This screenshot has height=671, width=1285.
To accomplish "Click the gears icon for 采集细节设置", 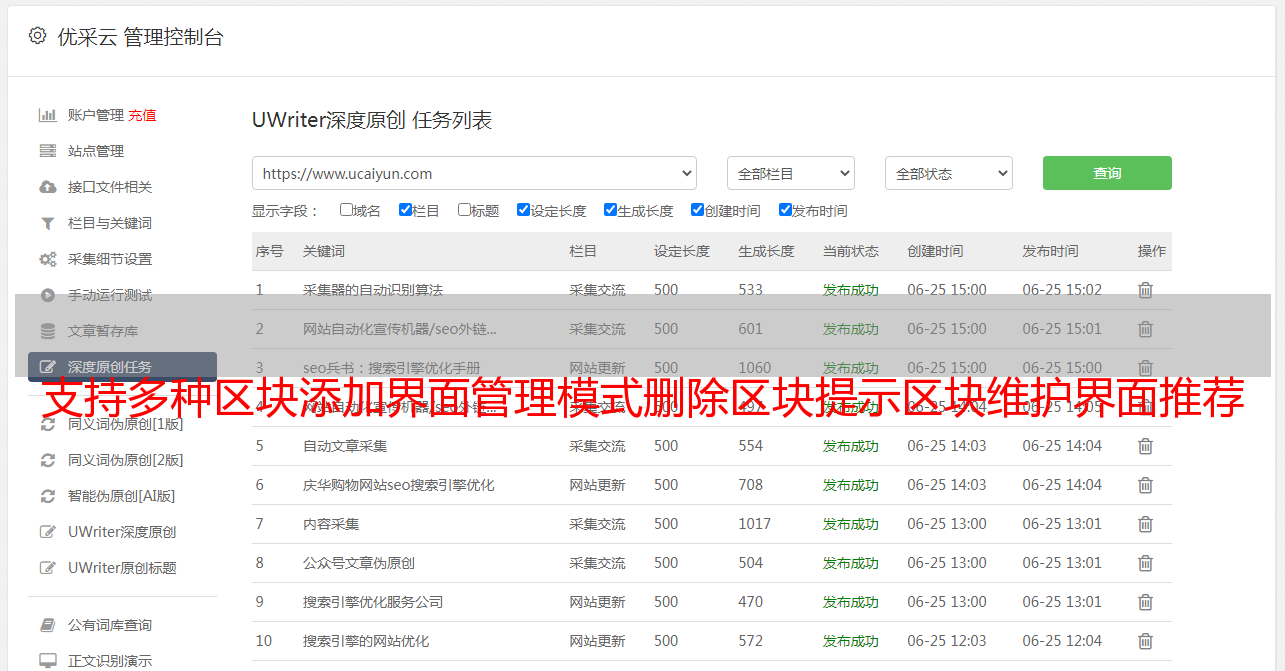I will (x=47, y=259).
